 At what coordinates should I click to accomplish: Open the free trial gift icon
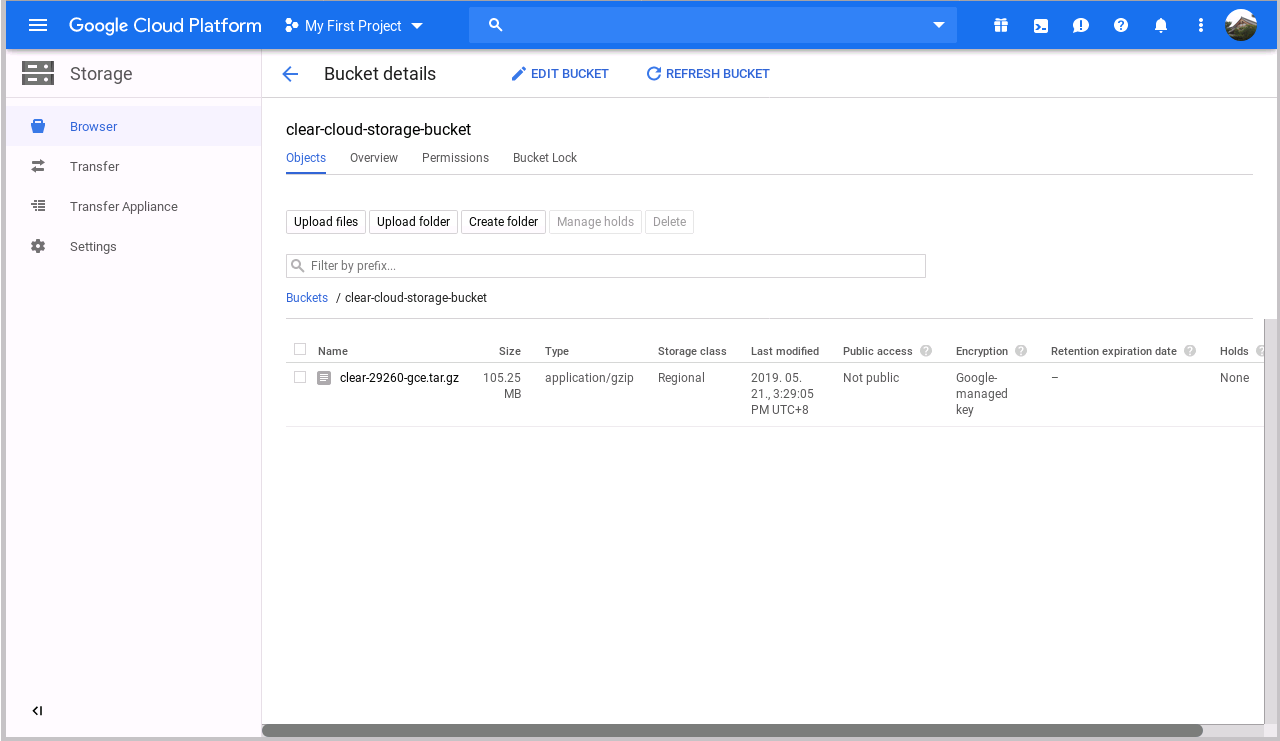pyautogui.click(x=1001, y=25)
